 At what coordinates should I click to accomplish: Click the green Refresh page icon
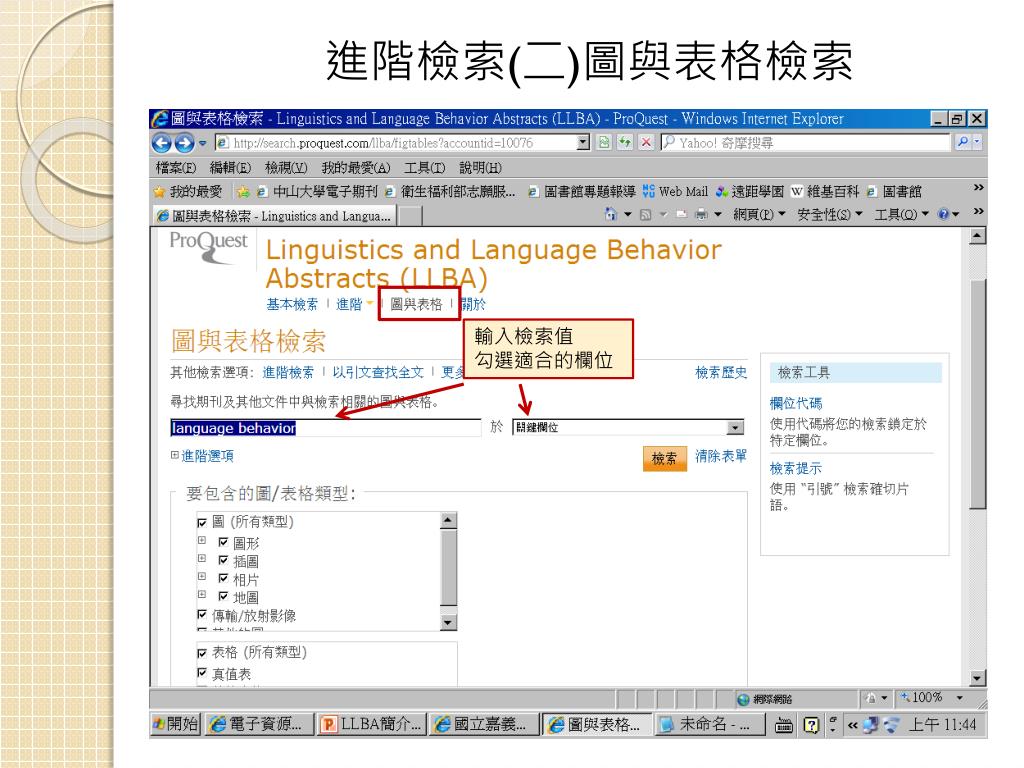626,142
